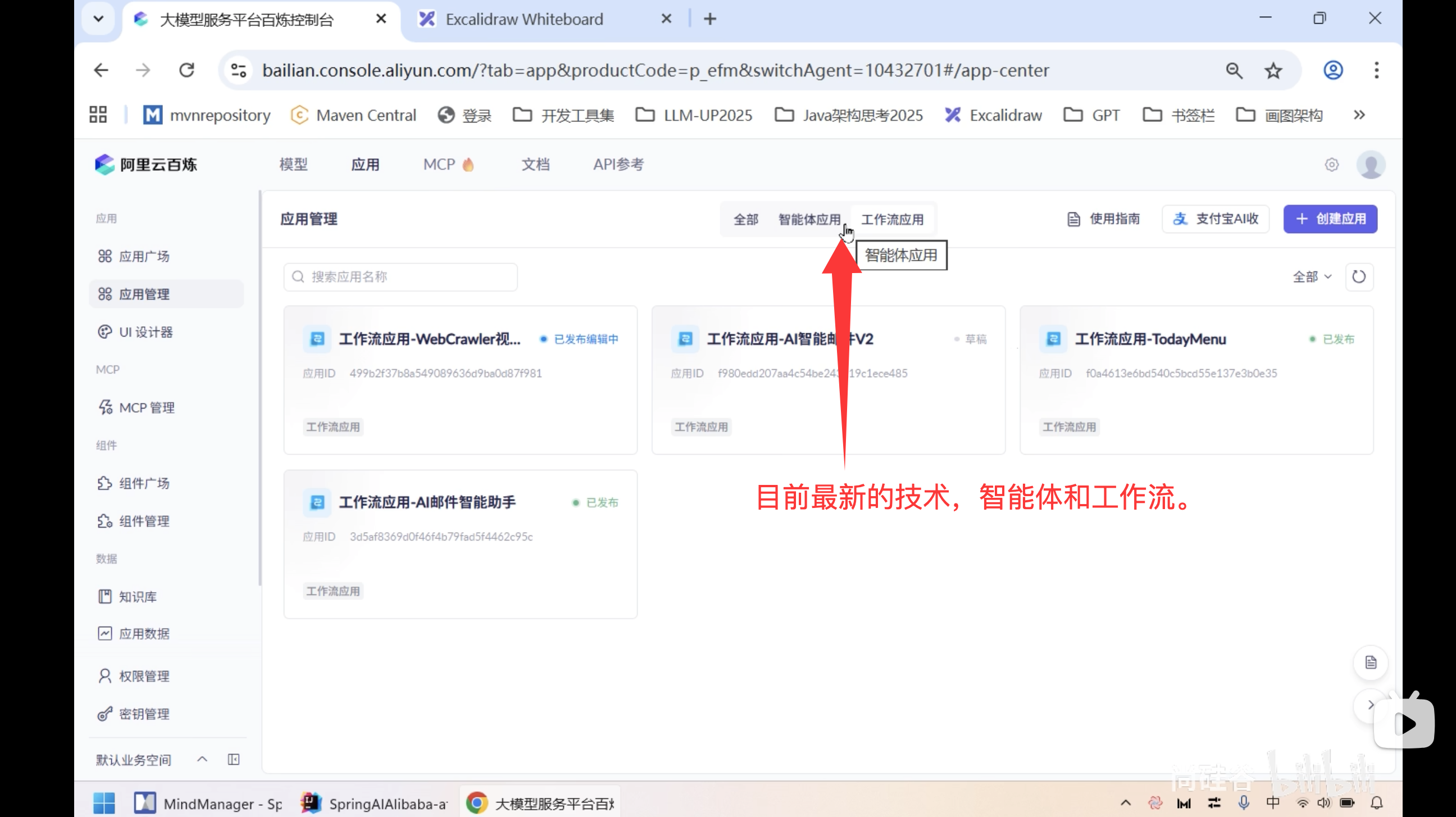
Task: Open the 知识库 sidebar icon
Action: click(x=105, y=596)
